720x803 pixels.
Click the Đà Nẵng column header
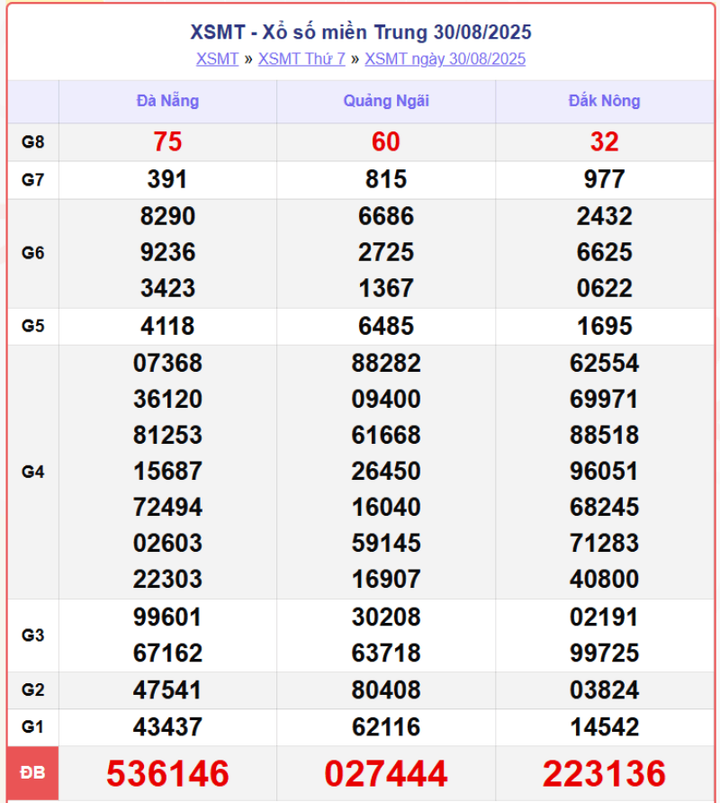pos(167,101)
